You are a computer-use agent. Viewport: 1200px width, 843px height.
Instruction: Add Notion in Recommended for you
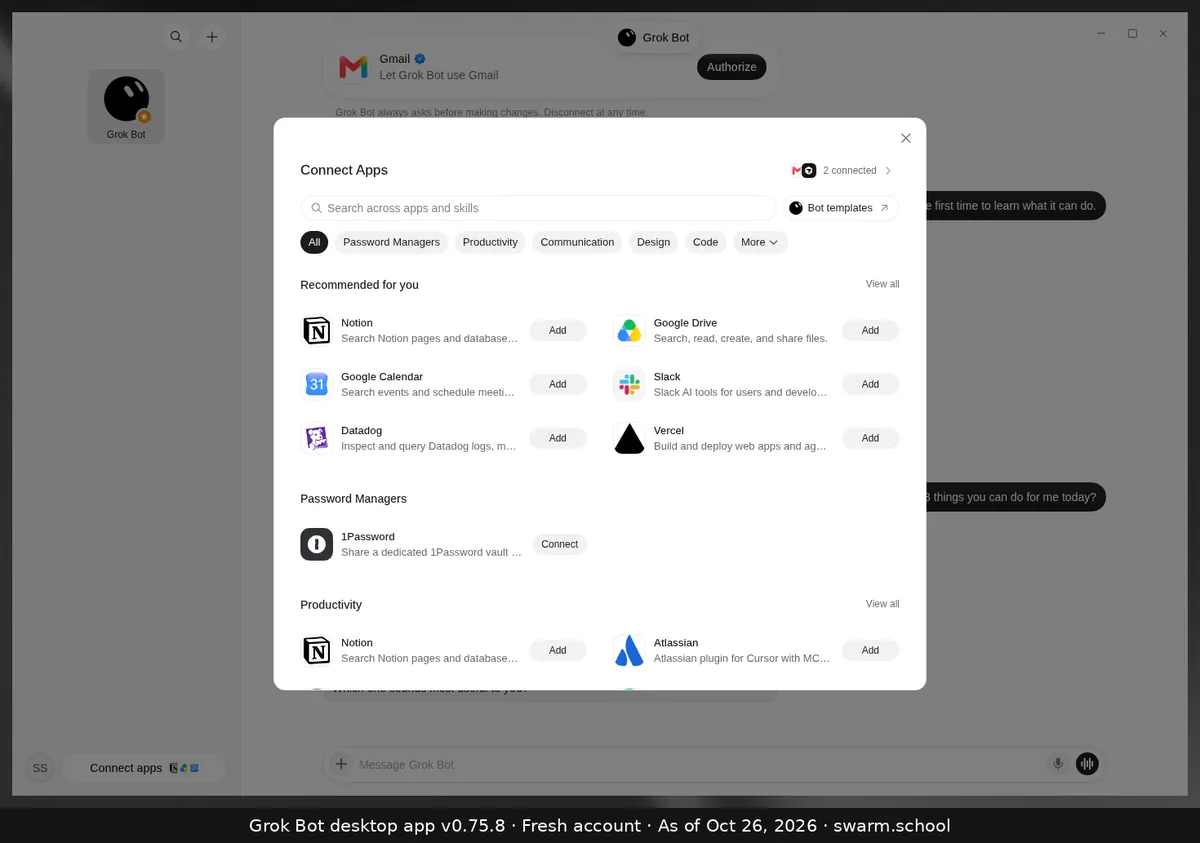click(558, 331)
